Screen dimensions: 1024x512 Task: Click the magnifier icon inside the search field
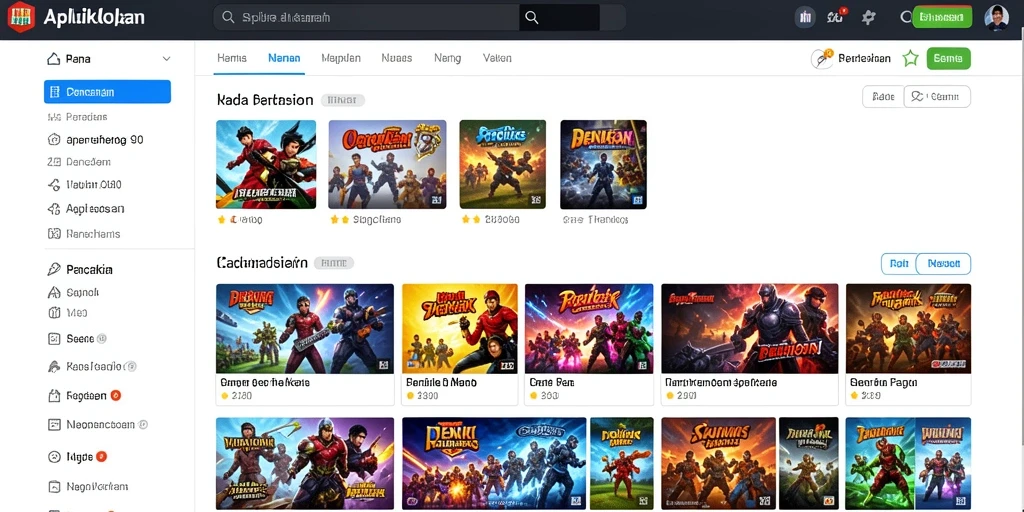pos(228,18)
